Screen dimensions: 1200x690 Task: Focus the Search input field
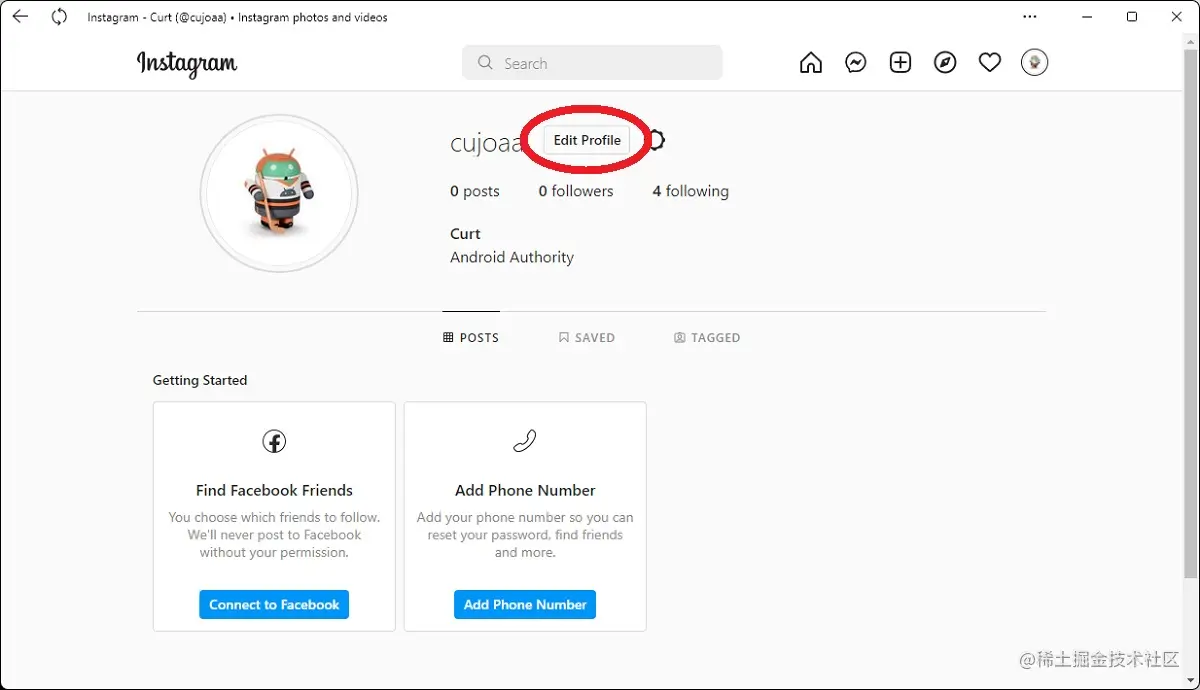pyautogui.click(x=592, y=63)
